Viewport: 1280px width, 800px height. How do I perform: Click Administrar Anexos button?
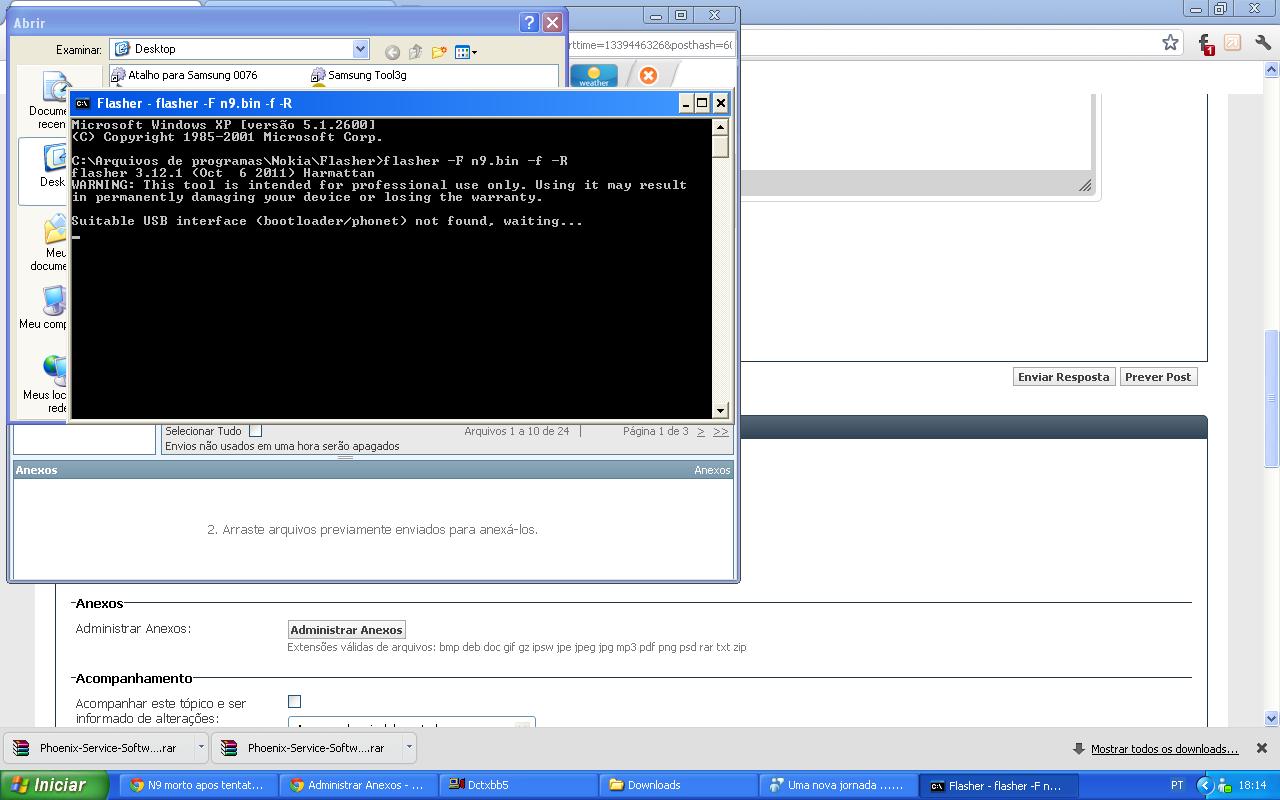tap(346, 630)
